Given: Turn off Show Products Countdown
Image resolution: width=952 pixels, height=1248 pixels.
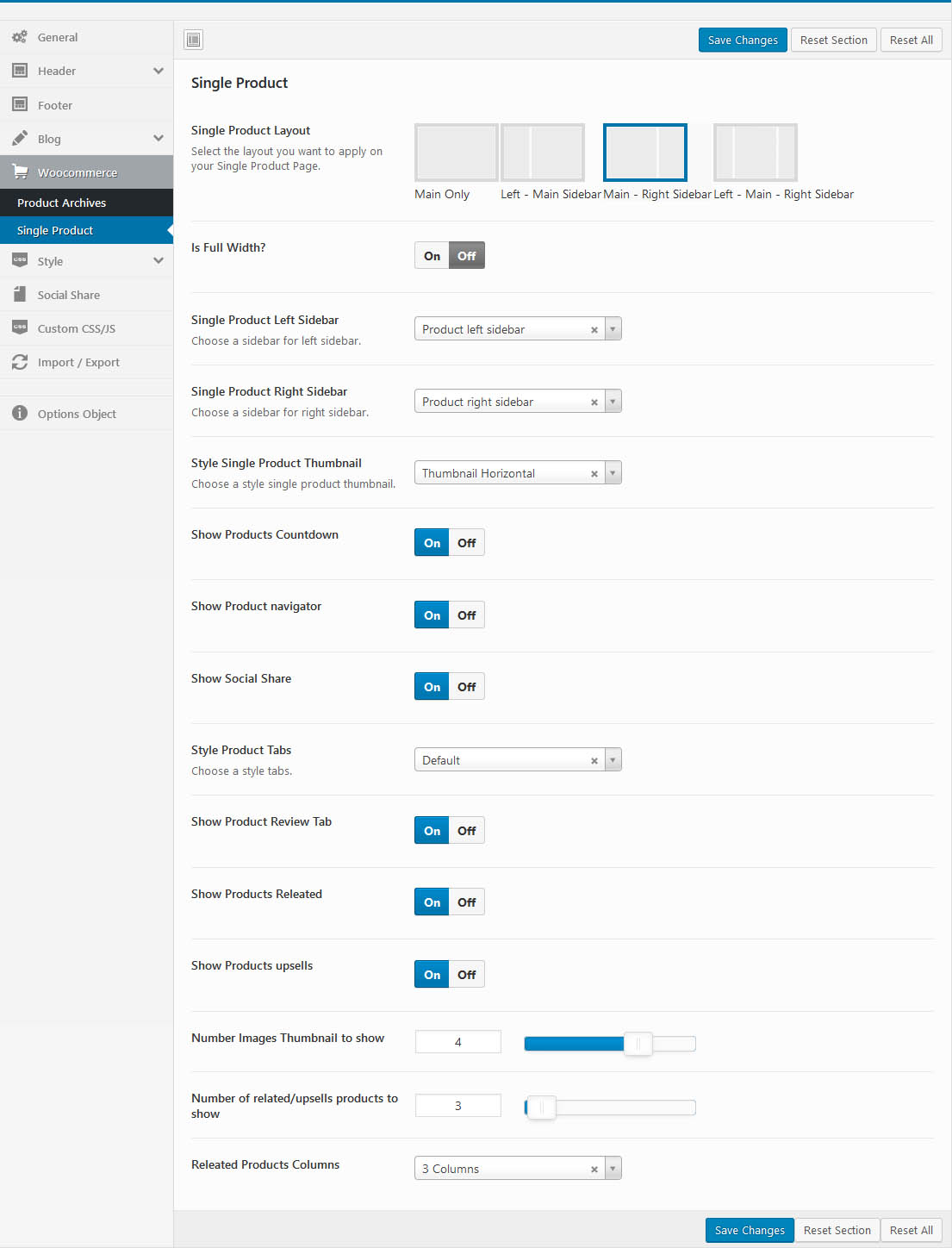Looking at the screenshot, I should [466, 543].
